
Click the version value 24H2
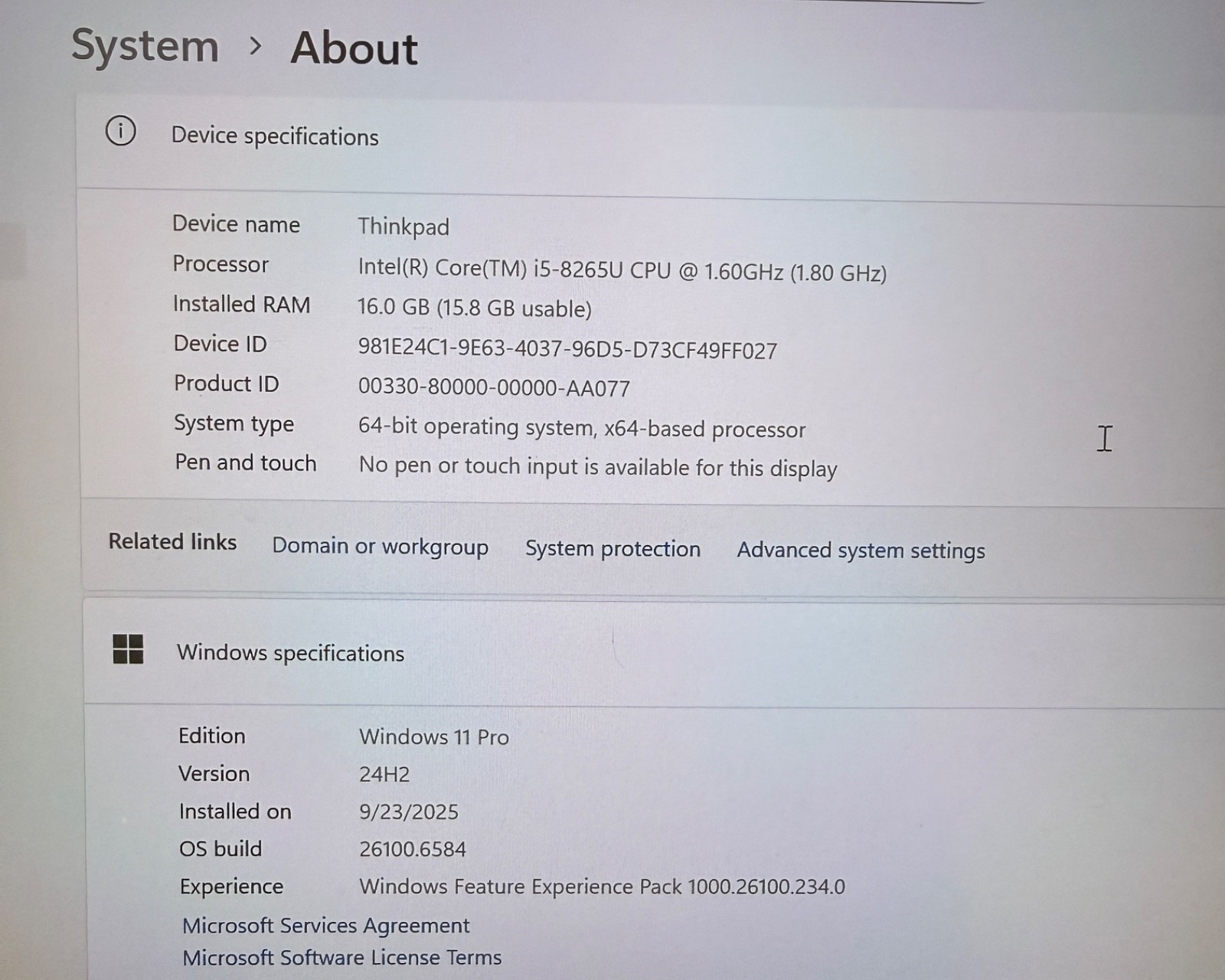[x=384, y=774]
